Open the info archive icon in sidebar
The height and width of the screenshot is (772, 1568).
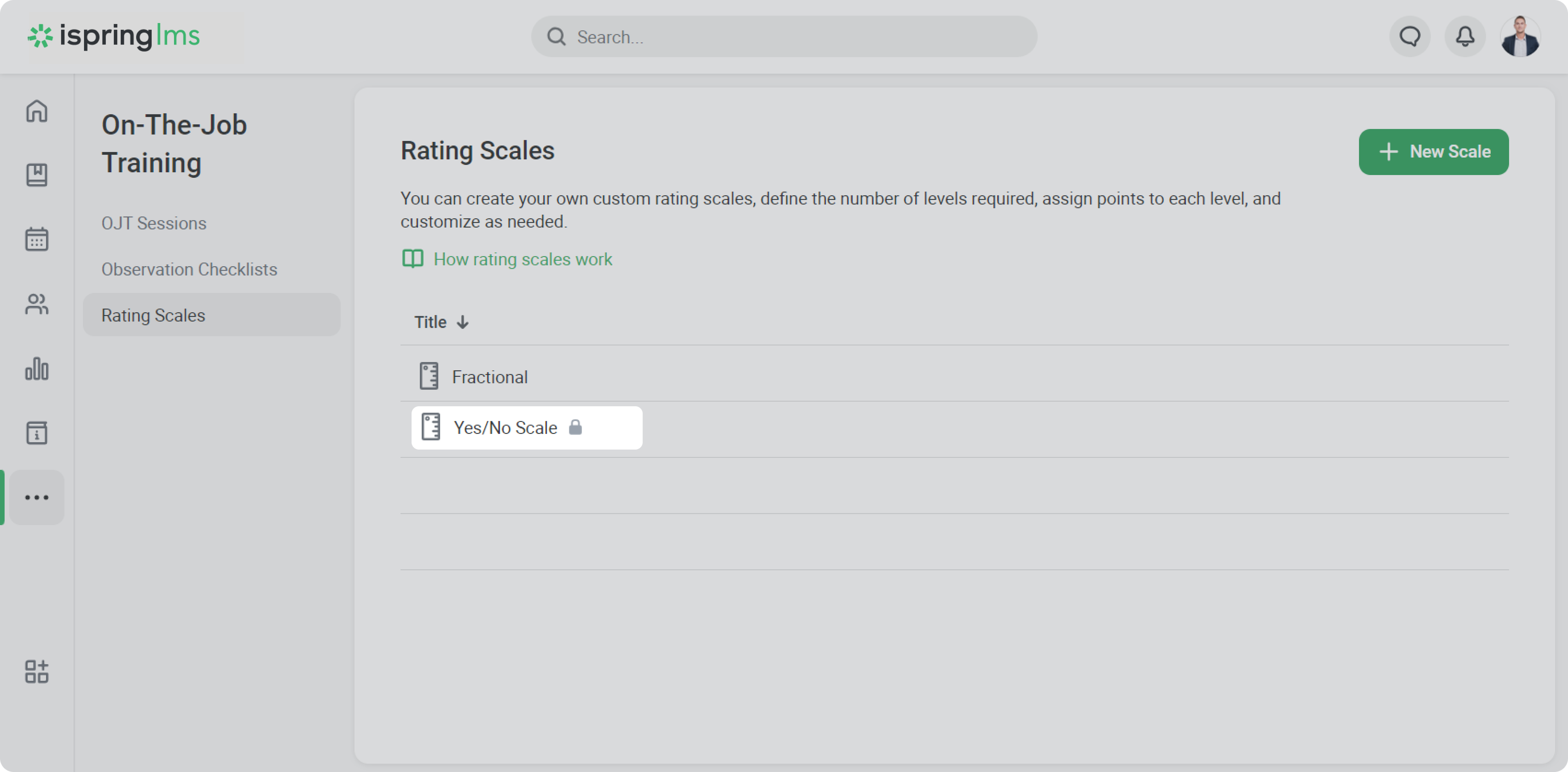(x=37, y=433)
